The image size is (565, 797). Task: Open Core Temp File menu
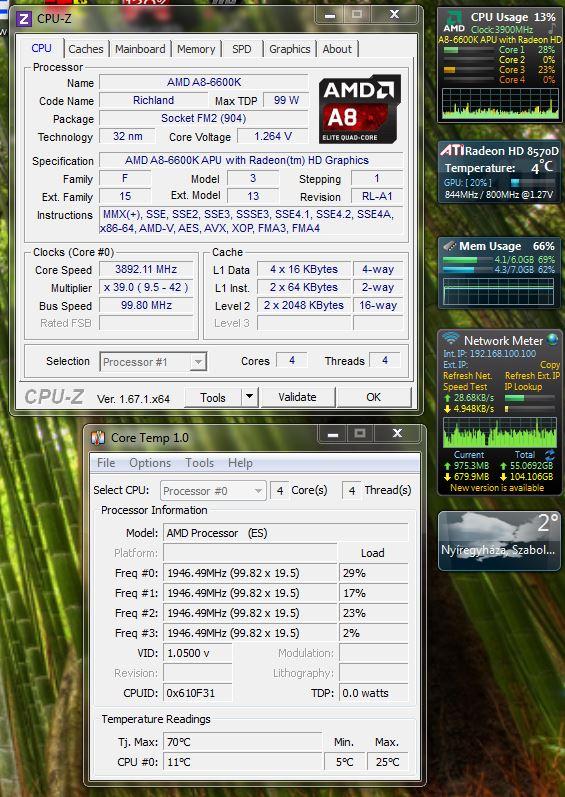point(106,463)
